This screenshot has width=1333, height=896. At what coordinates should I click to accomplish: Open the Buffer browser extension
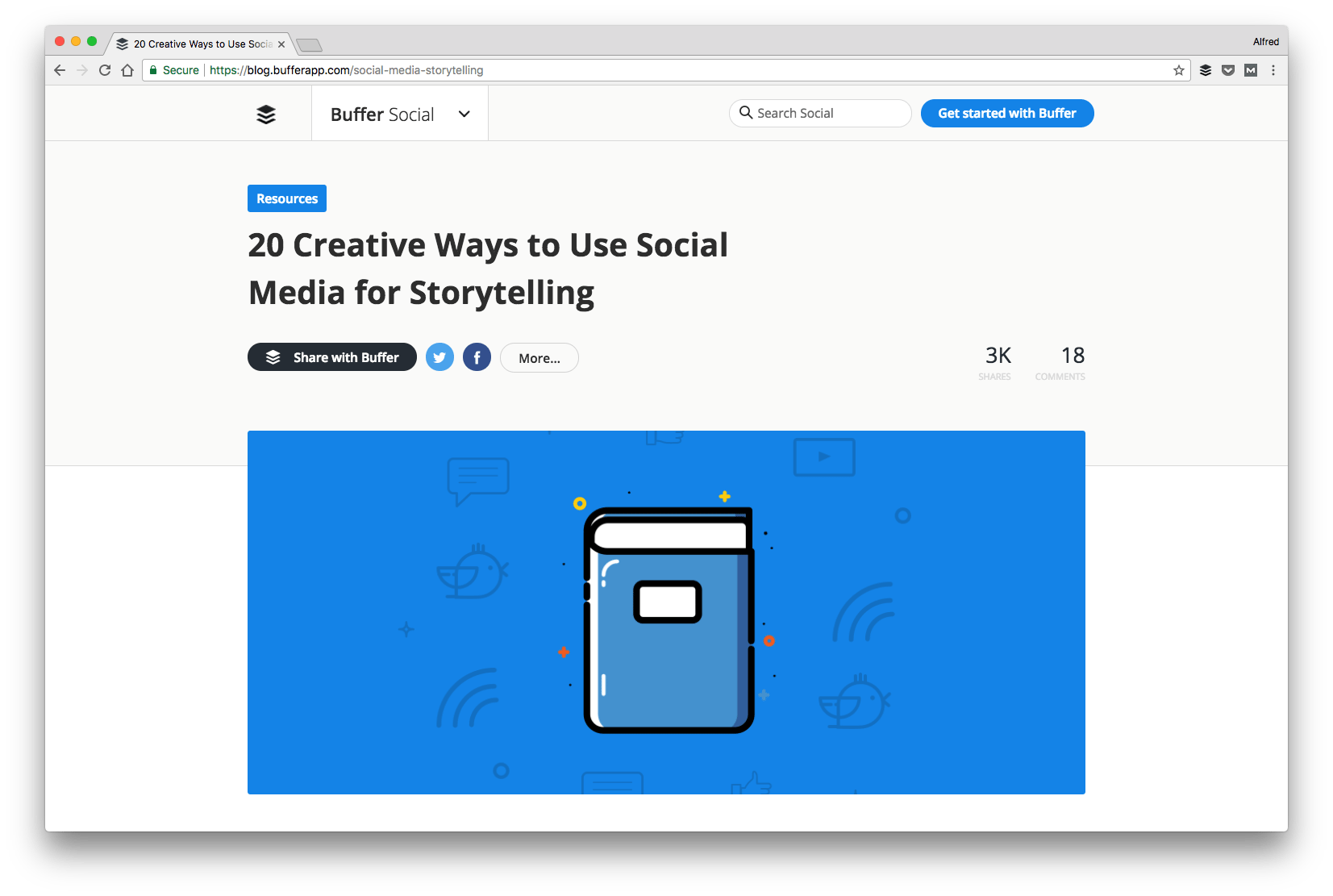(x=1205, y=70)
